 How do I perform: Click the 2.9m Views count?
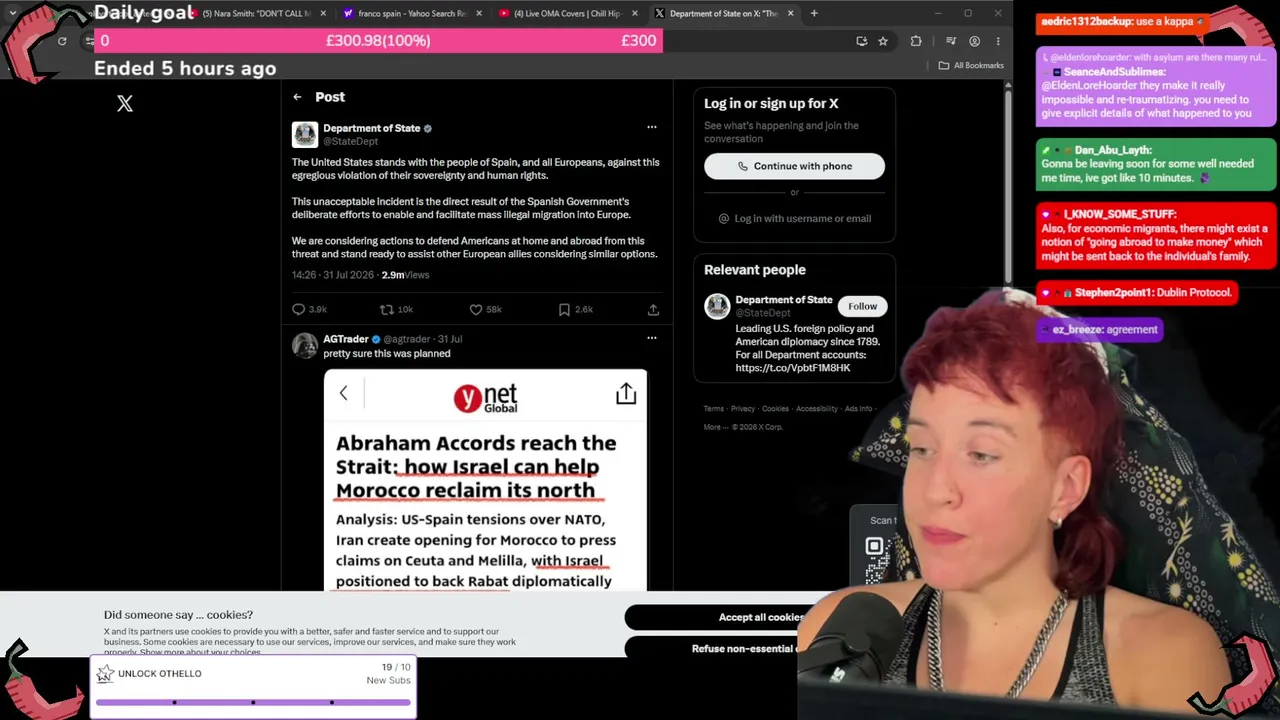[x=405, y=275]
